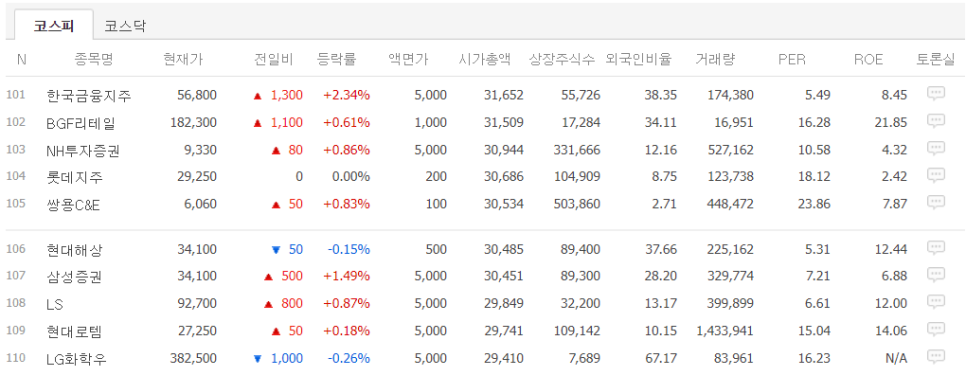Open the 쌍용C&E stock link
The height and width of the screenshot is (376, 966).
click(73, 205)
